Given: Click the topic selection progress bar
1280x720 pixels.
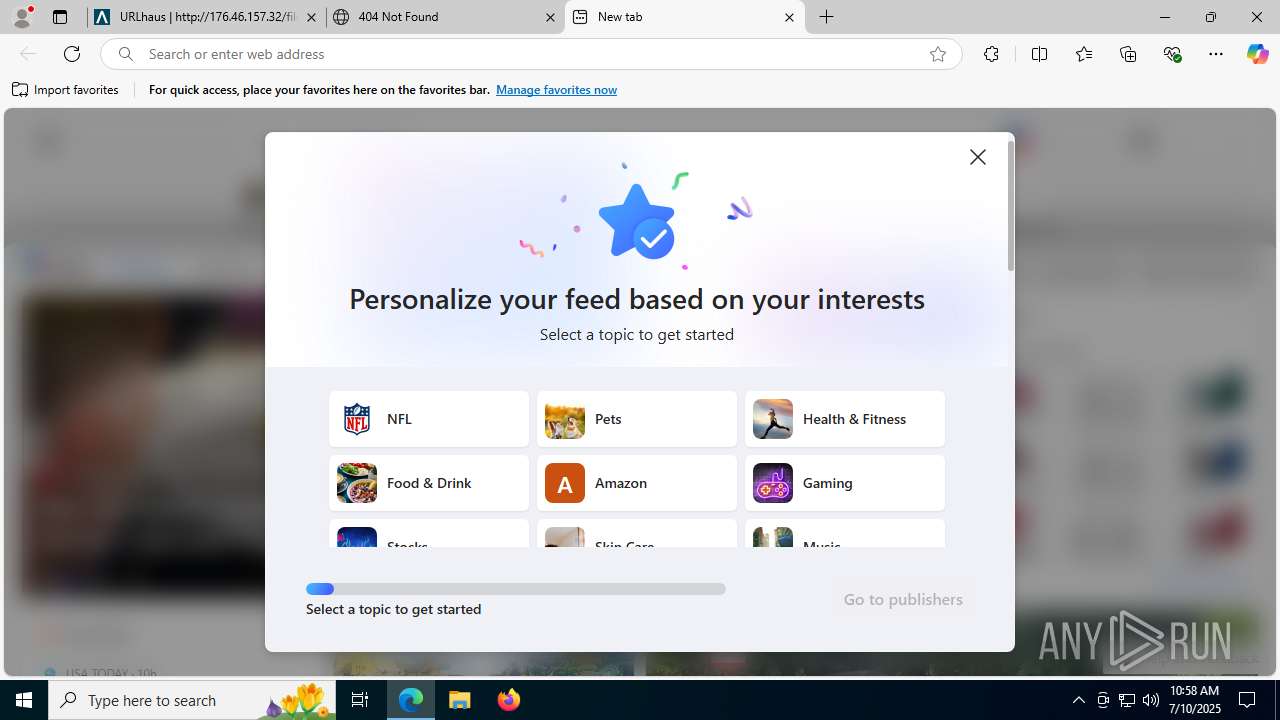Looking at the screenshot, I should point(516,589).
